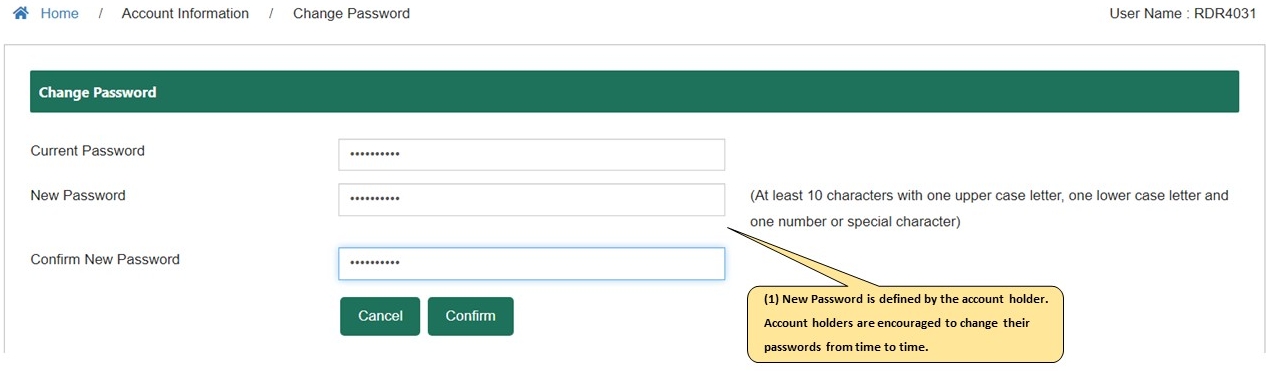The image size is (1271, 371).
Task: Click the 'one number or special character' line
Action: tap(855, 222)
